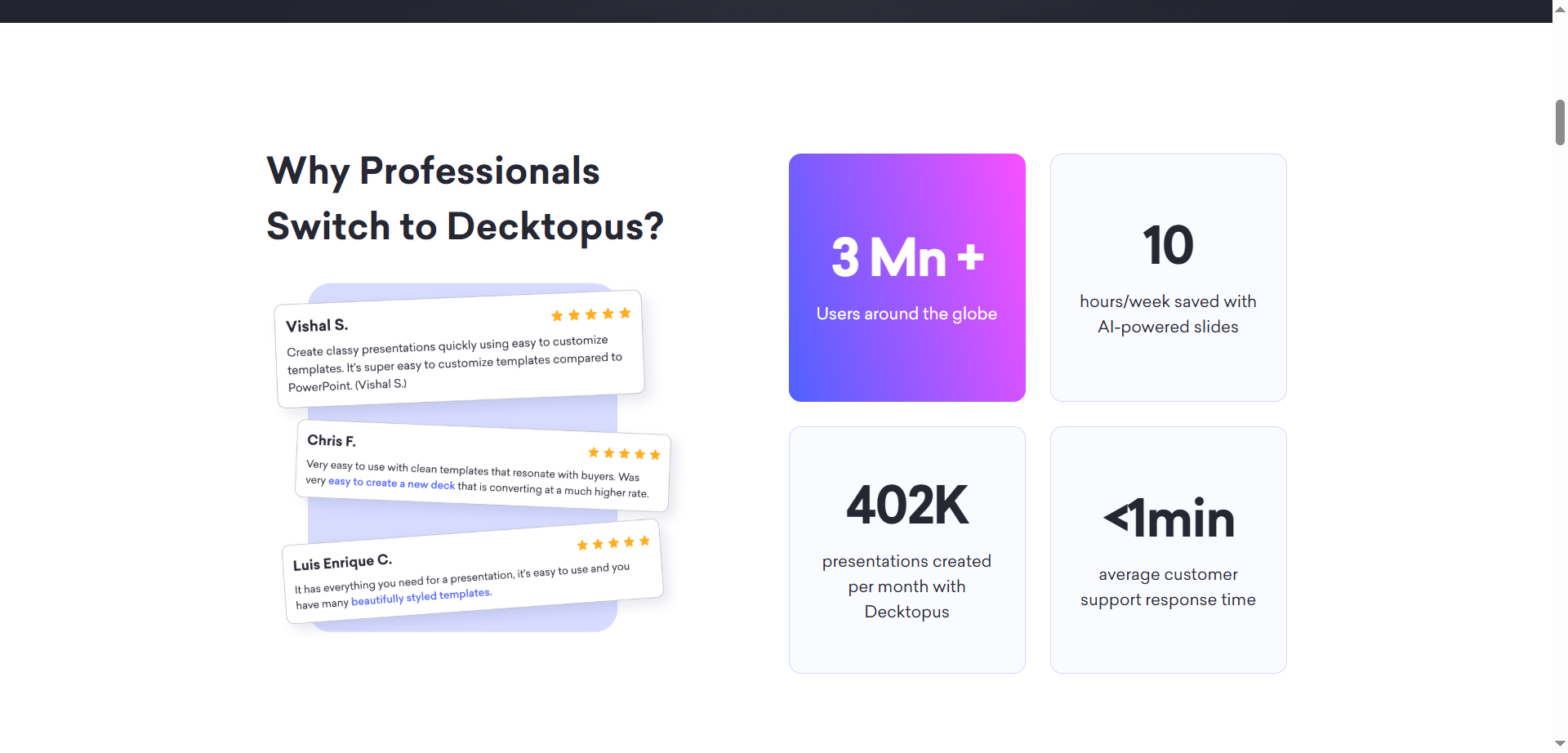Click the name "Luis Enrique C."
Viewport: 1568px width, 753px height.
tap(342, 563)
